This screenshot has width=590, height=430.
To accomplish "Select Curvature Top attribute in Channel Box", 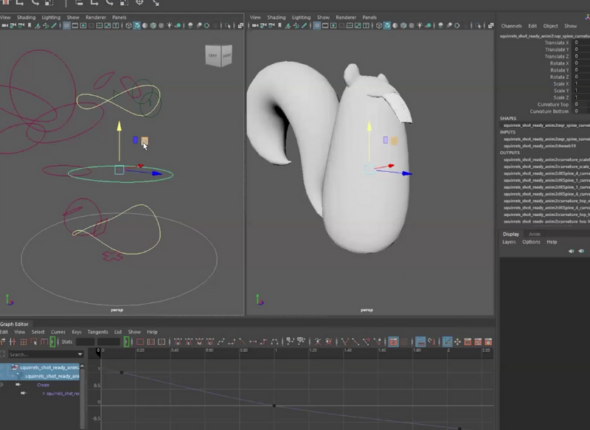I will 553,104.
